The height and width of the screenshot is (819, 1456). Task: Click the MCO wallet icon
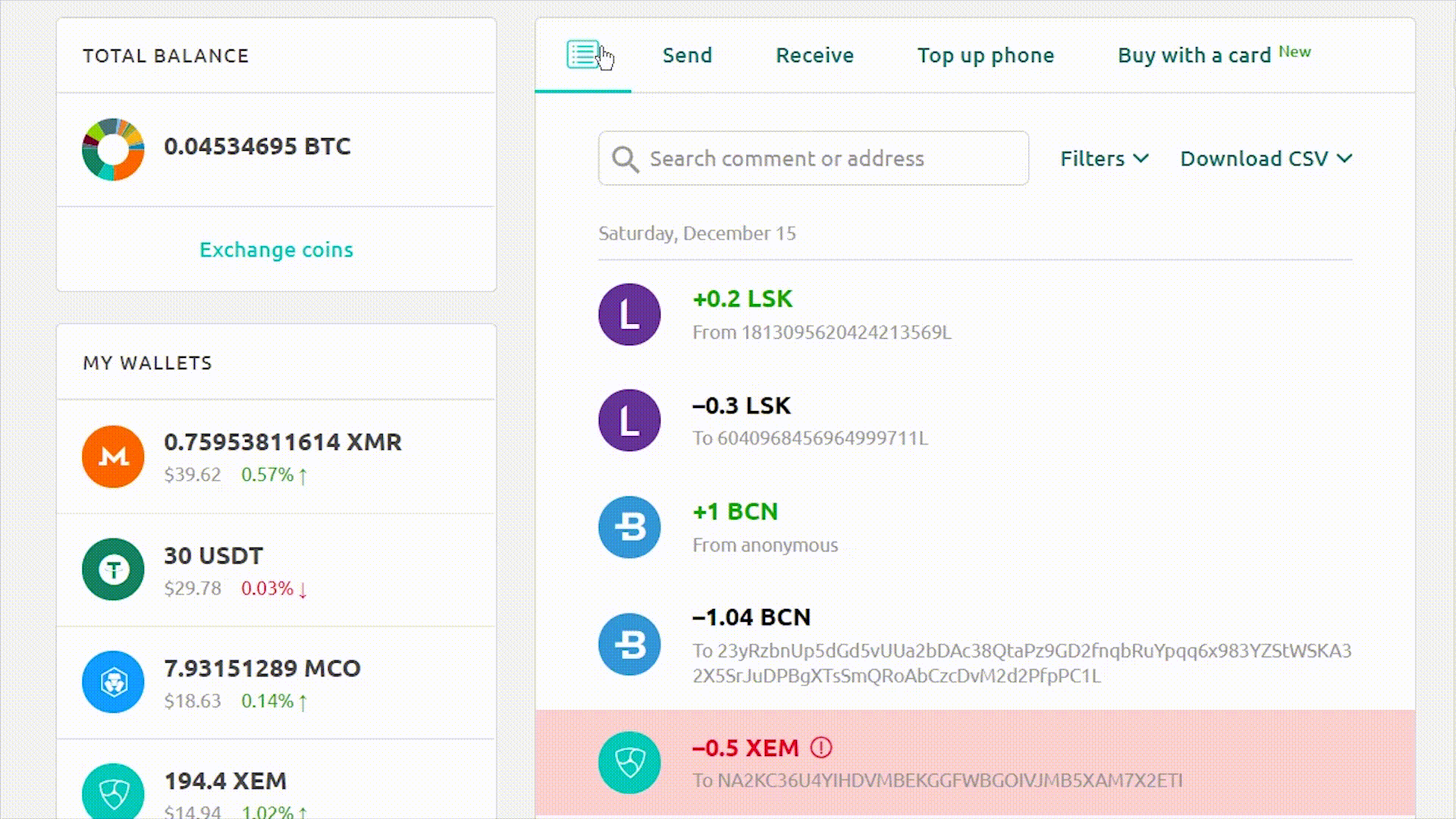[113, 682]
